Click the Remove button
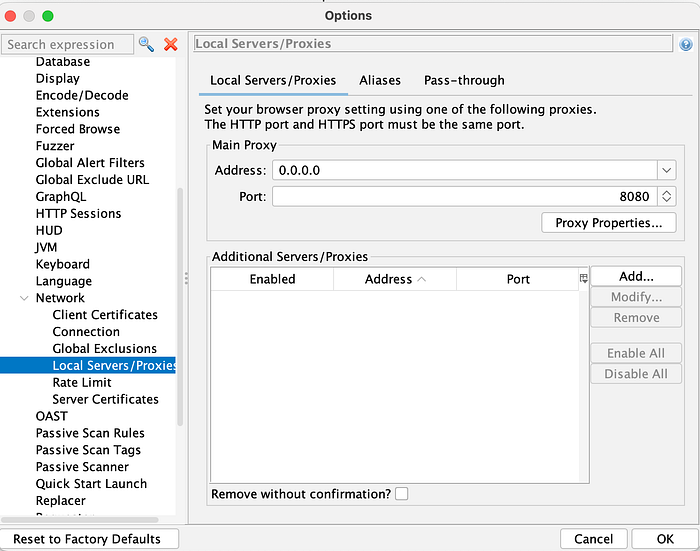700x551 pixels. pyautogui.click(x=636, y=317)
